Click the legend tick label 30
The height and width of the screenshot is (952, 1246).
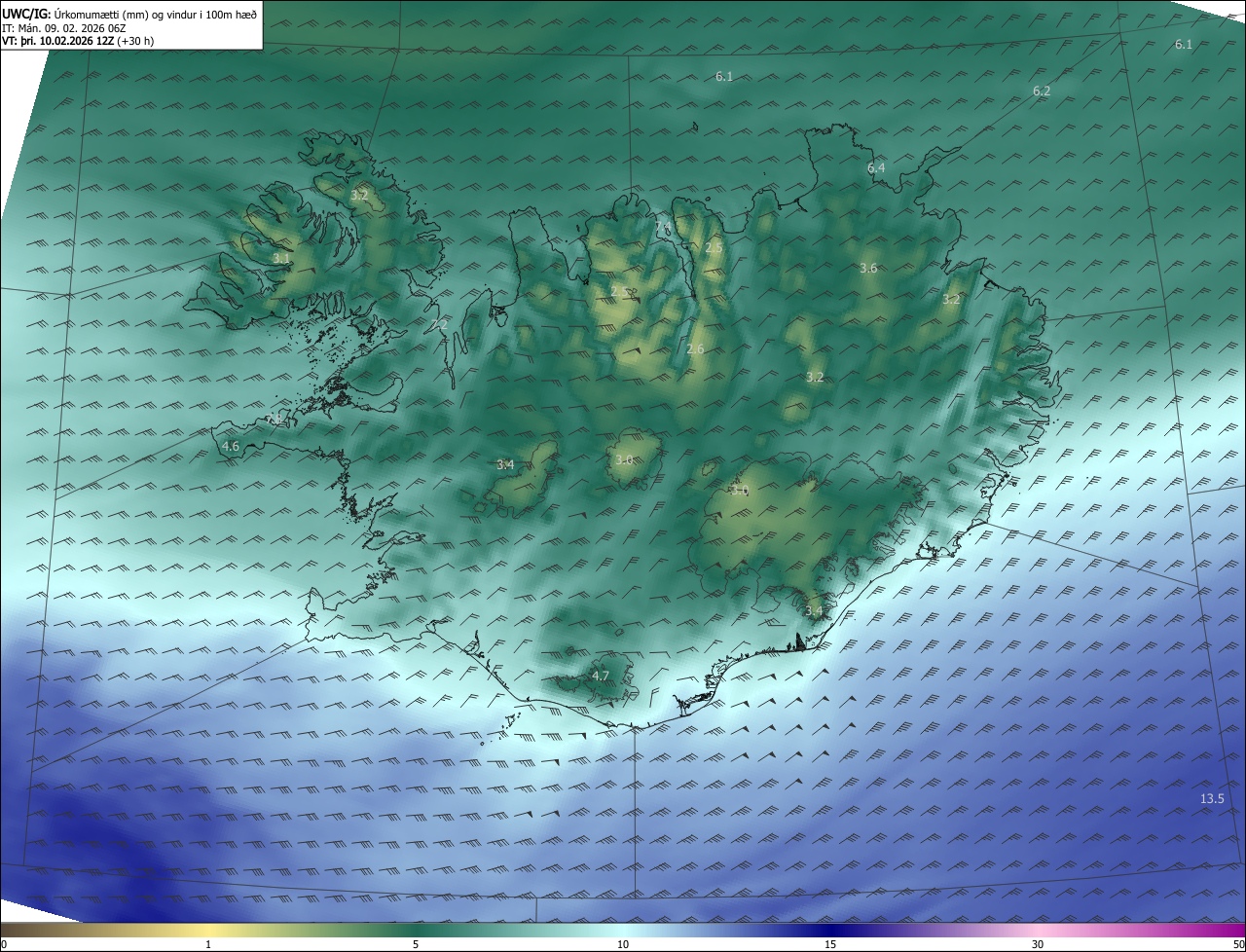[x=1038, y=944]
